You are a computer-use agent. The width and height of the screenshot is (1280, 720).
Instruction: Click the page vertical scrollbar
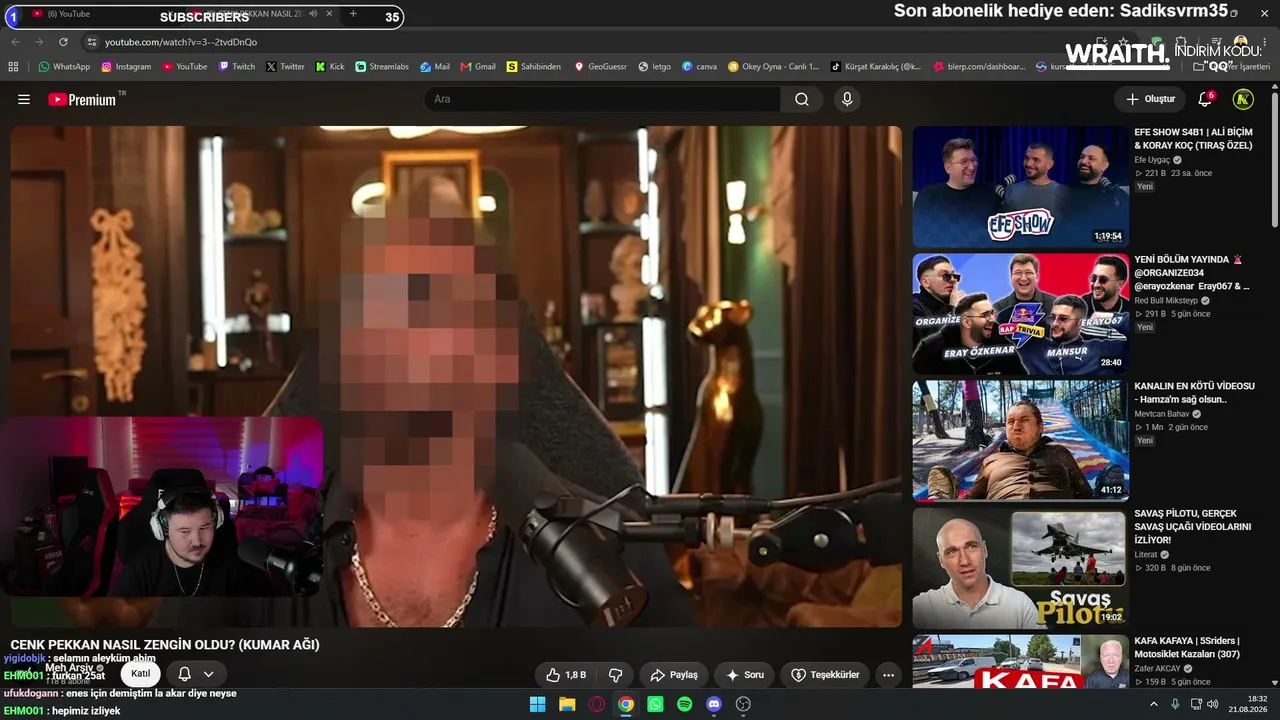tap(1275, 160)
